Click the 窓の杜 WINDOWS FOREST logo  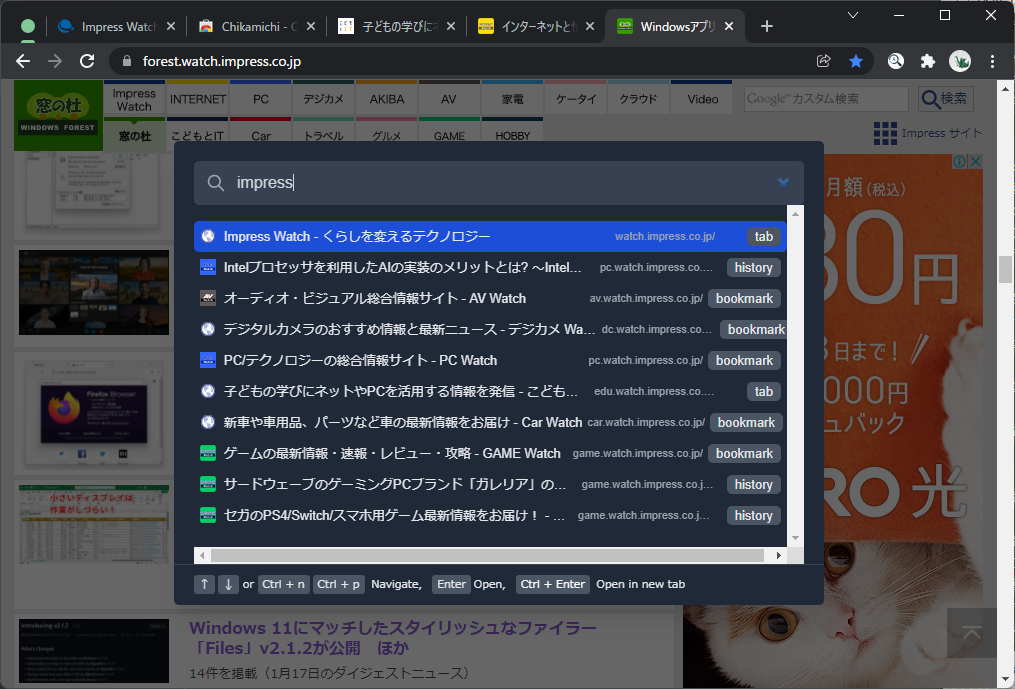tap(57, 112)
